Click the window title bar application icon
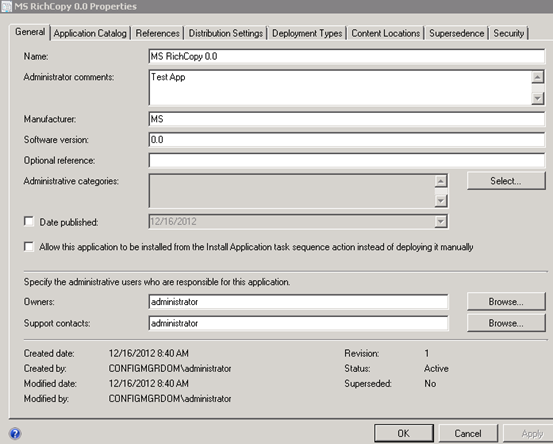Screen dimensions: 553x444 (6, 6)
